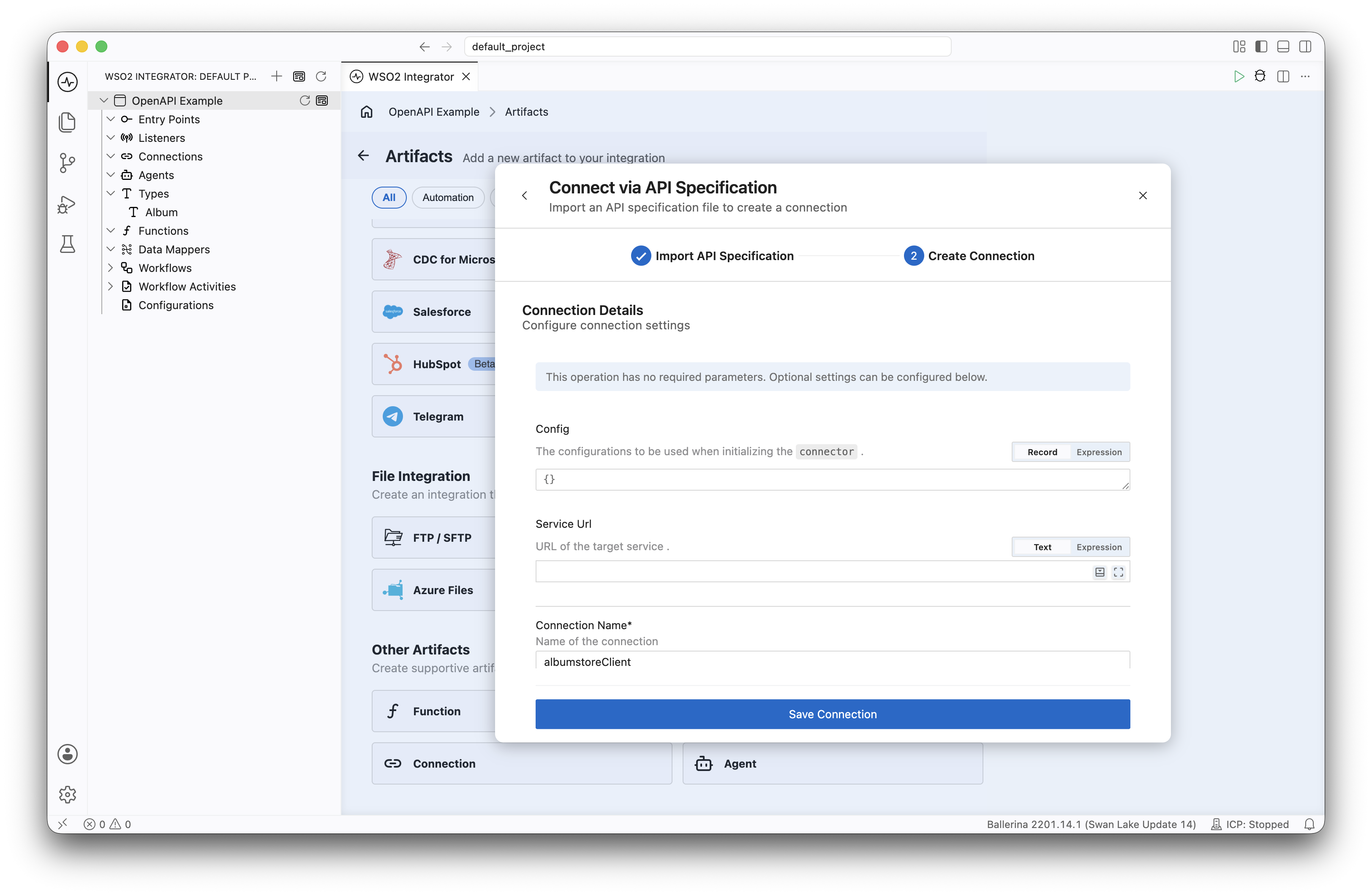Run the integration with play icon
Image resolution: width=1372 pixels, height=896 pixels.
[x=1238, y=76]
